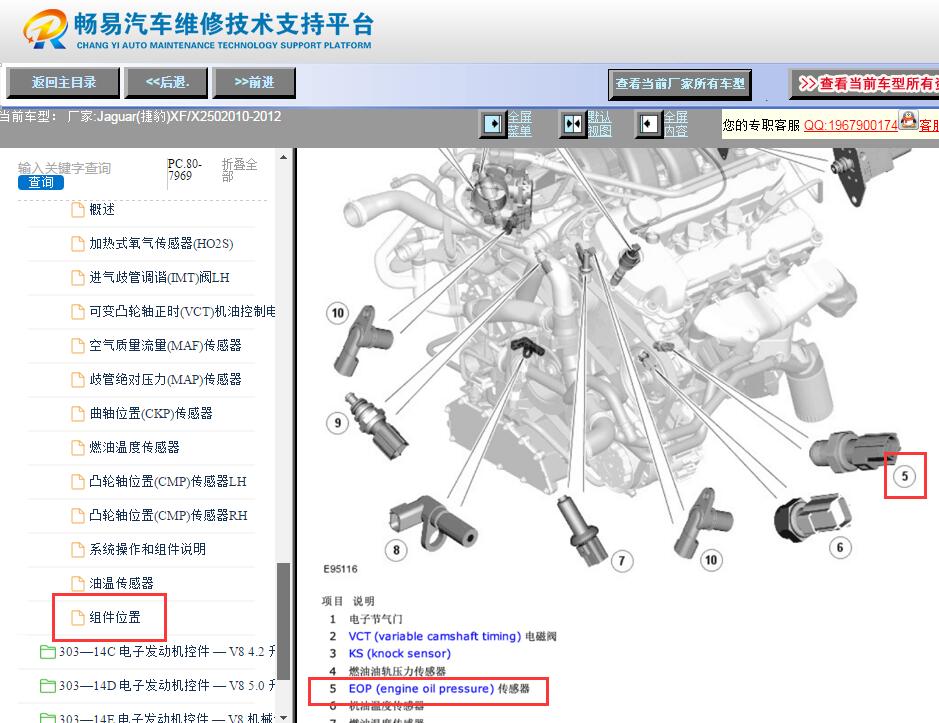Click the 燃油油轨压力传感器 description text

(397, 671)
